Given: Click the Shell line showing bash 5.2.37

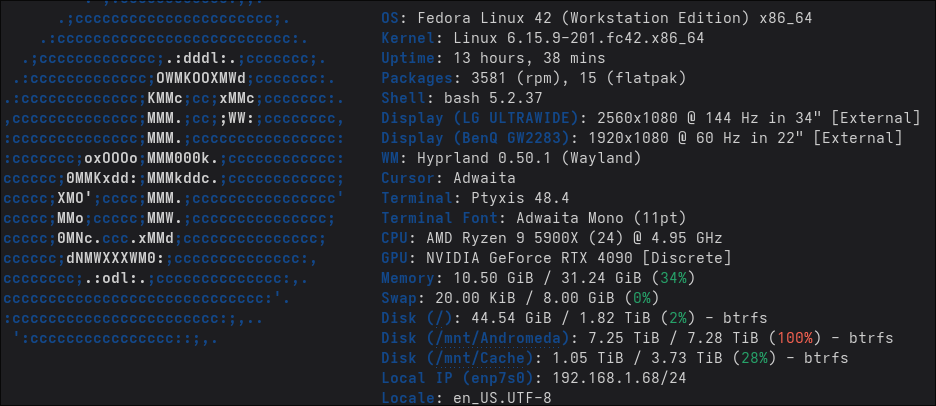Looking at the screenshot, I should [x=462, y=98].
